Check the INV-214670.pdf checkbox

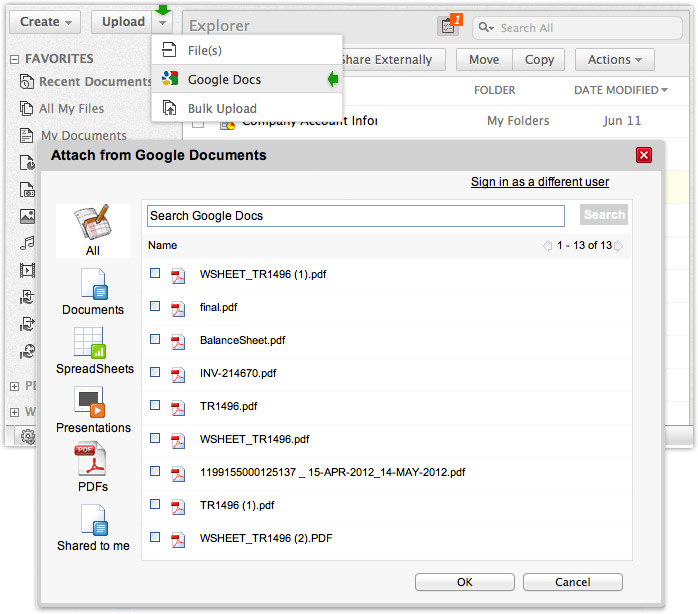(x=155, y=372)
